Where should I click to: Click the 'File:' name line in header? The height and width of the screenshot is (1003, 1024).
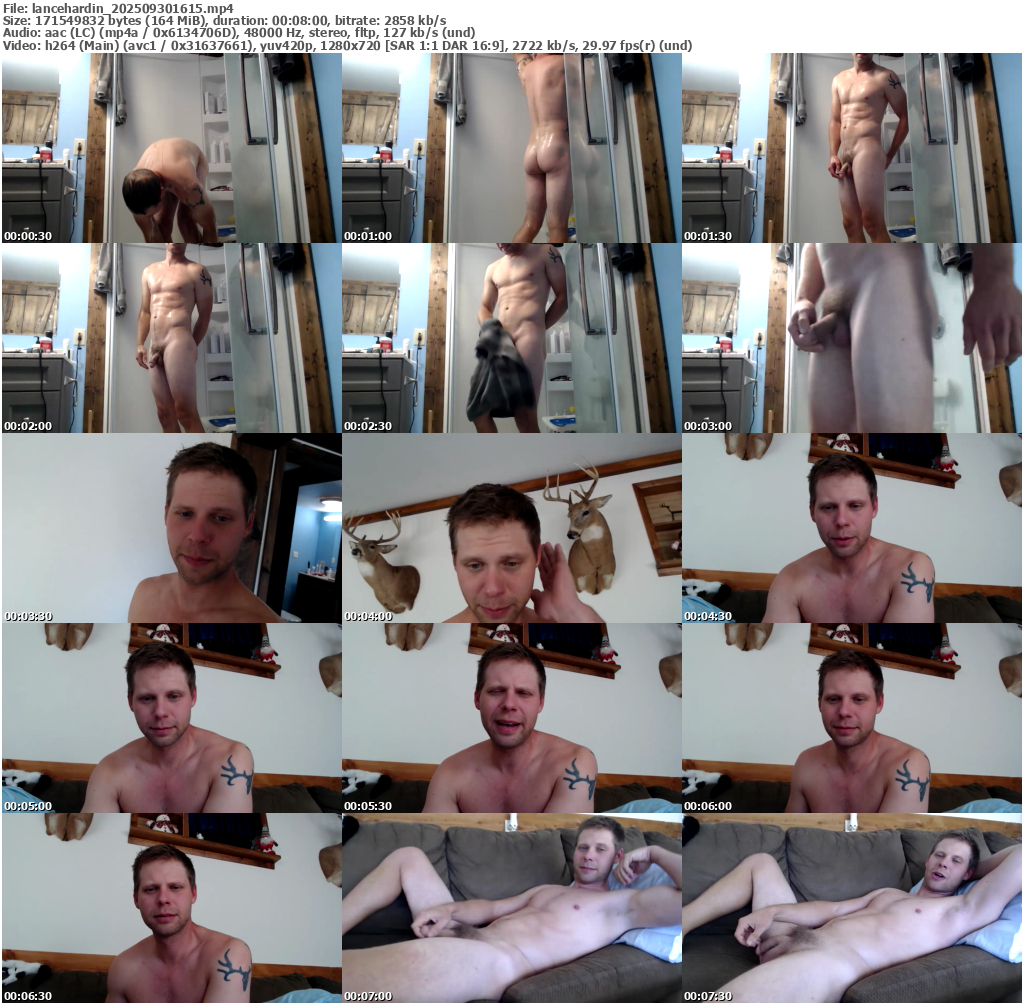click(118, 8)
